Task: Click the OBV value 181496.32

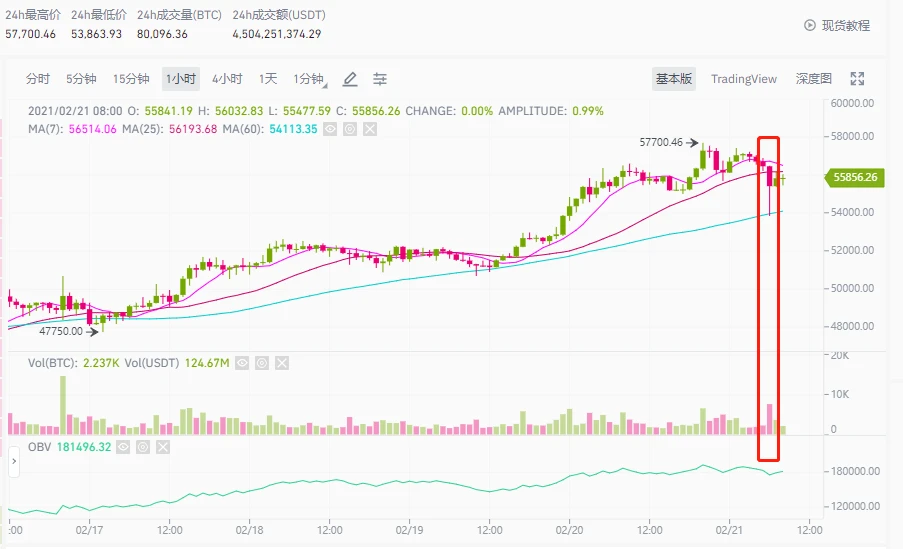Action: [84, 447]
